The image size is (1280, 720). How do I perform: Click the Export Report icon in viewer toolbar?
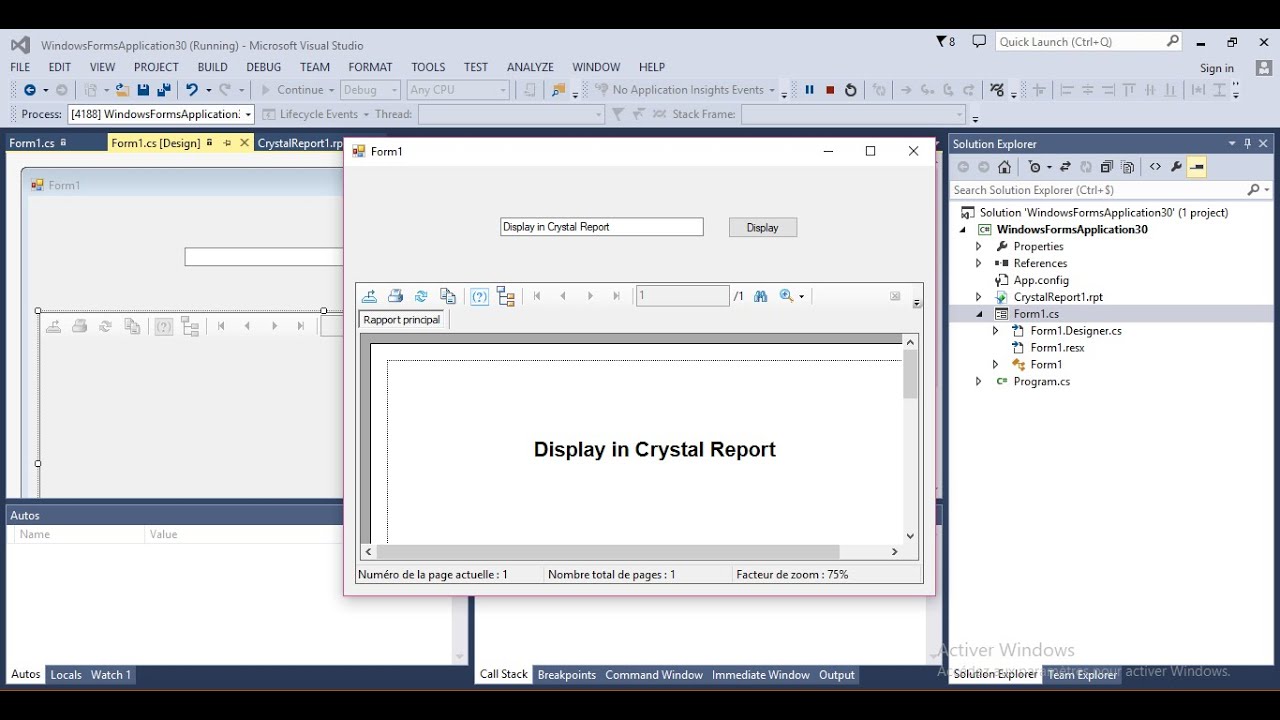click(369, 296)
